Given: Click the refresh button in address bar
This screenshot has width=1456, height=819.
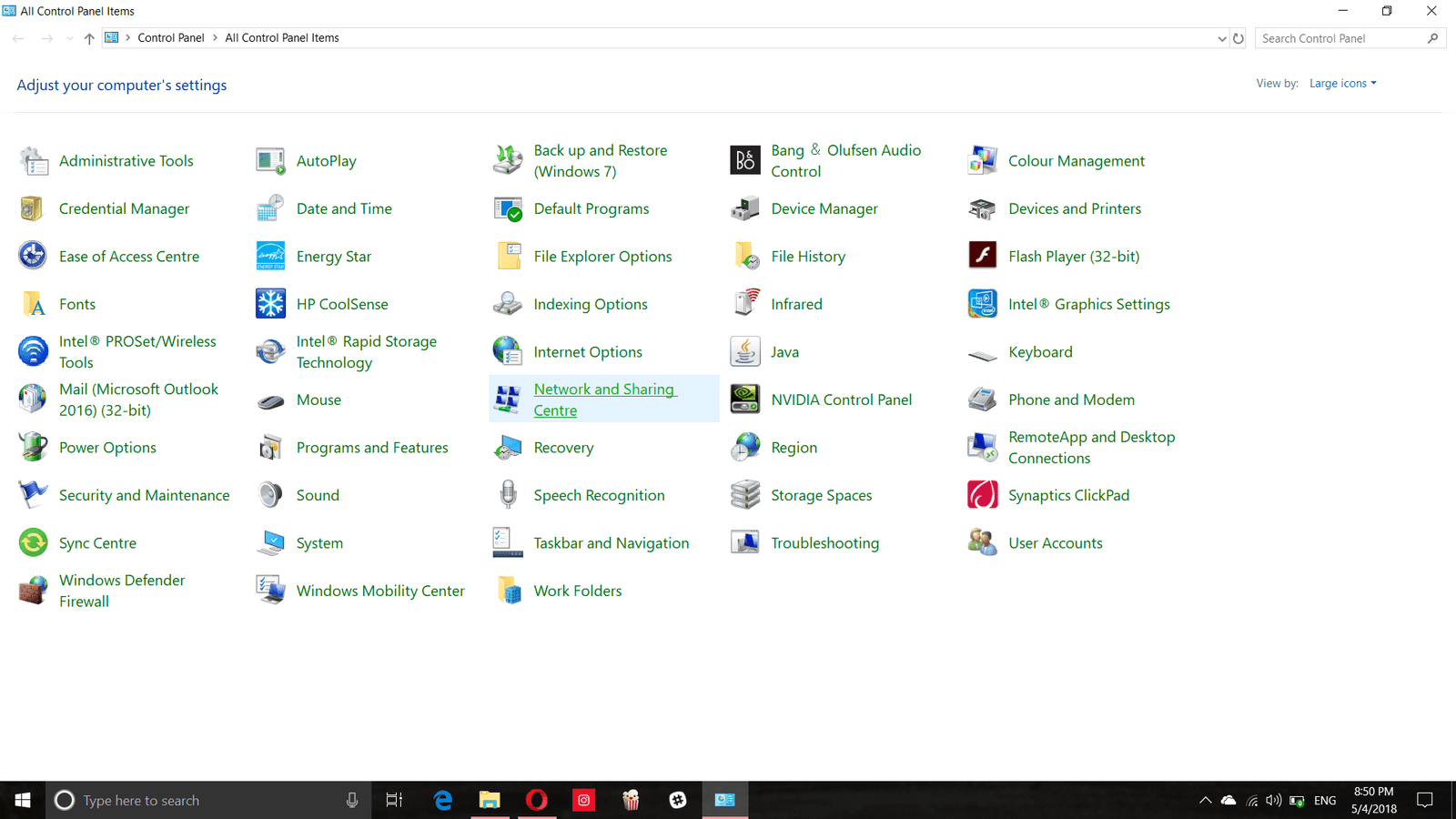Looking at the screenshot, I should (x=1238, y=38).
